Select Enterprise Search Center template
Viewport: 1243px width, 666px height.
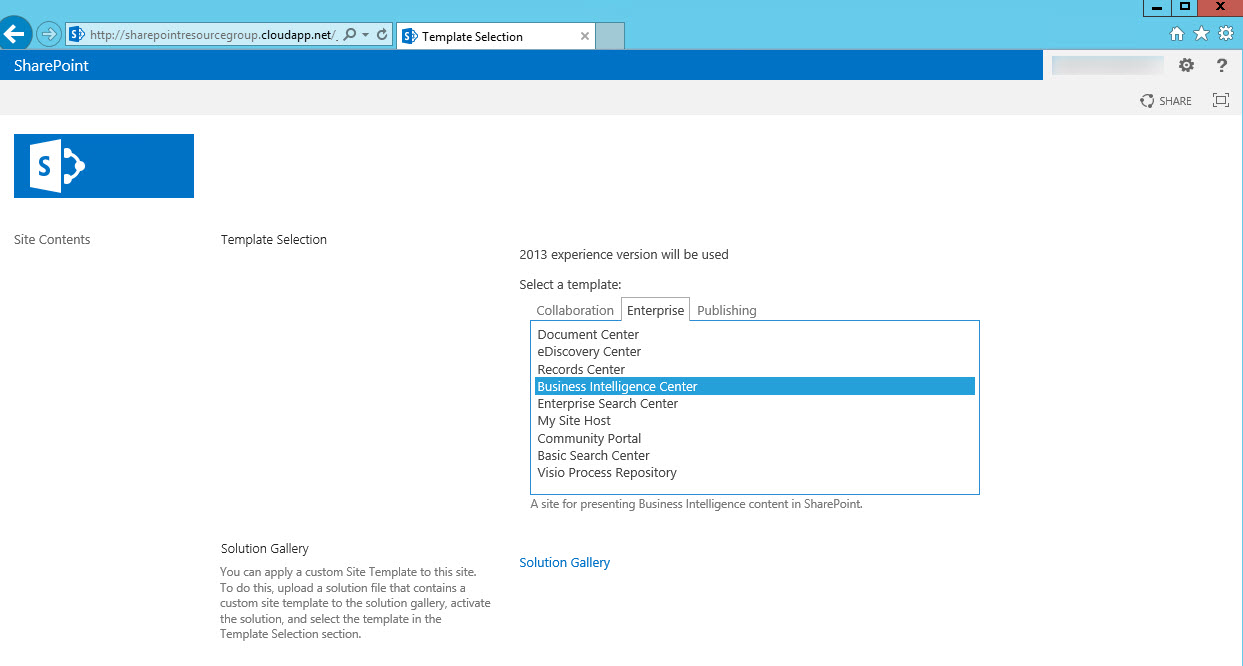pos(755,404)
